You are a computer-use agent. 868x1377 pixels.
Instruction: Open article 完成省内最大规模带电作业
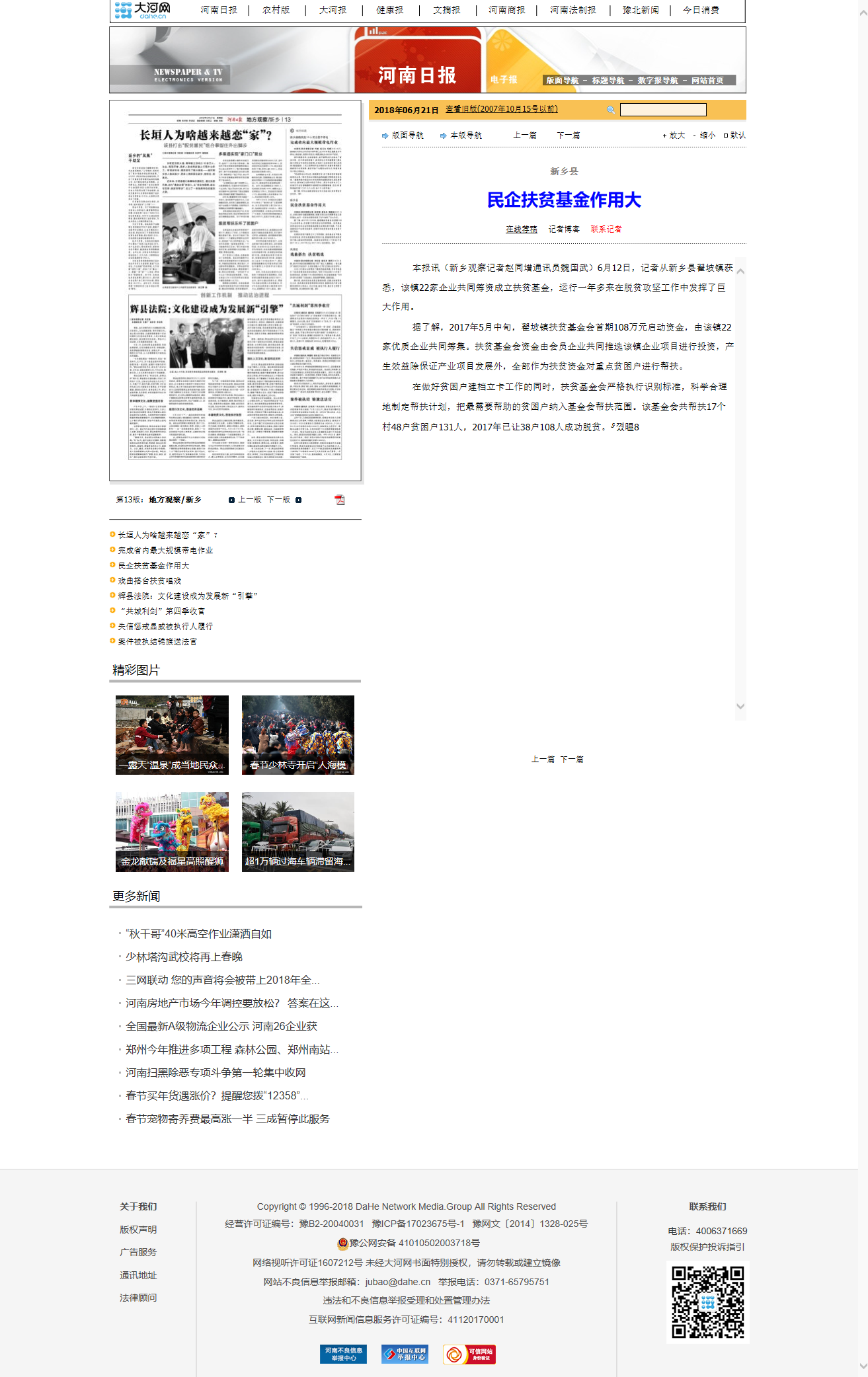165,551
